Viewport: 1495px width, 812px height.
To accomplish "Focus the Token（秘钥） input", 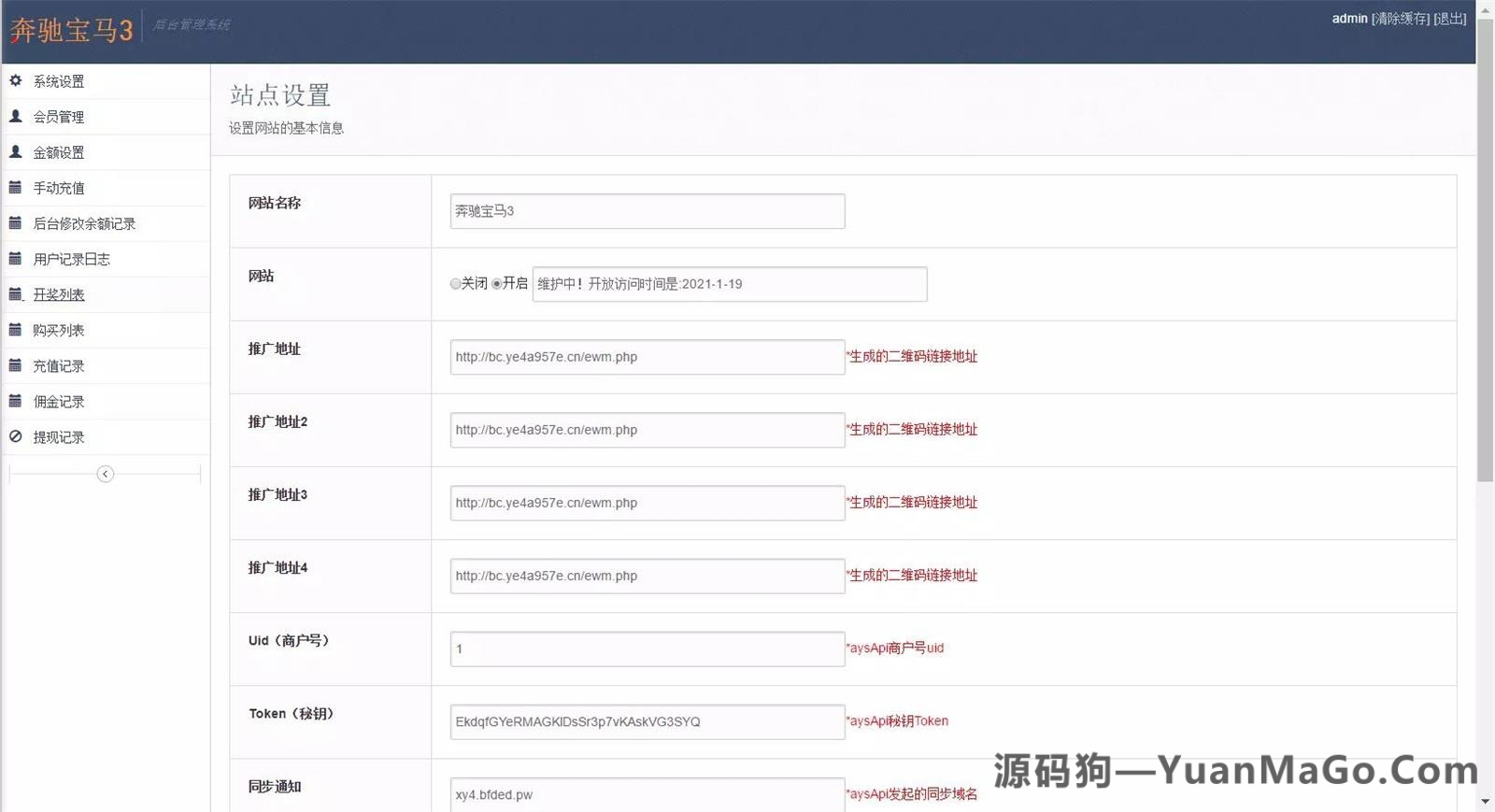I will pos(648,721).
